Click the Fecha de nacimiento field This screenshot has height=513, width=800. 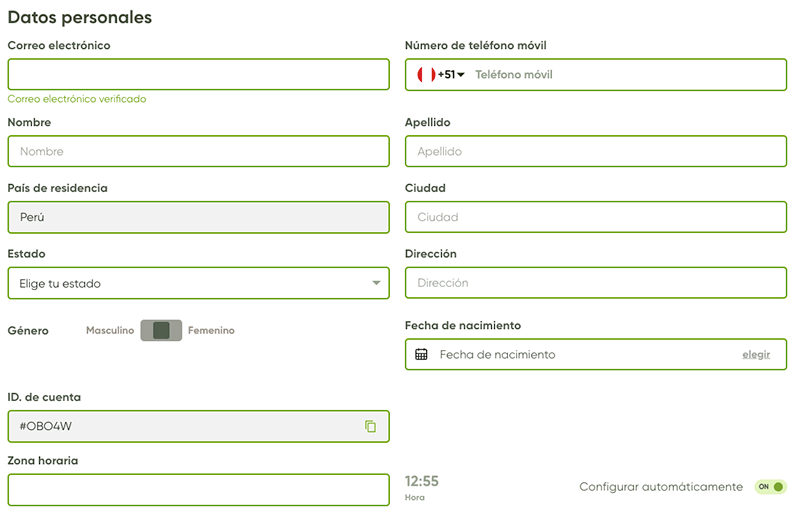[580, 354]
